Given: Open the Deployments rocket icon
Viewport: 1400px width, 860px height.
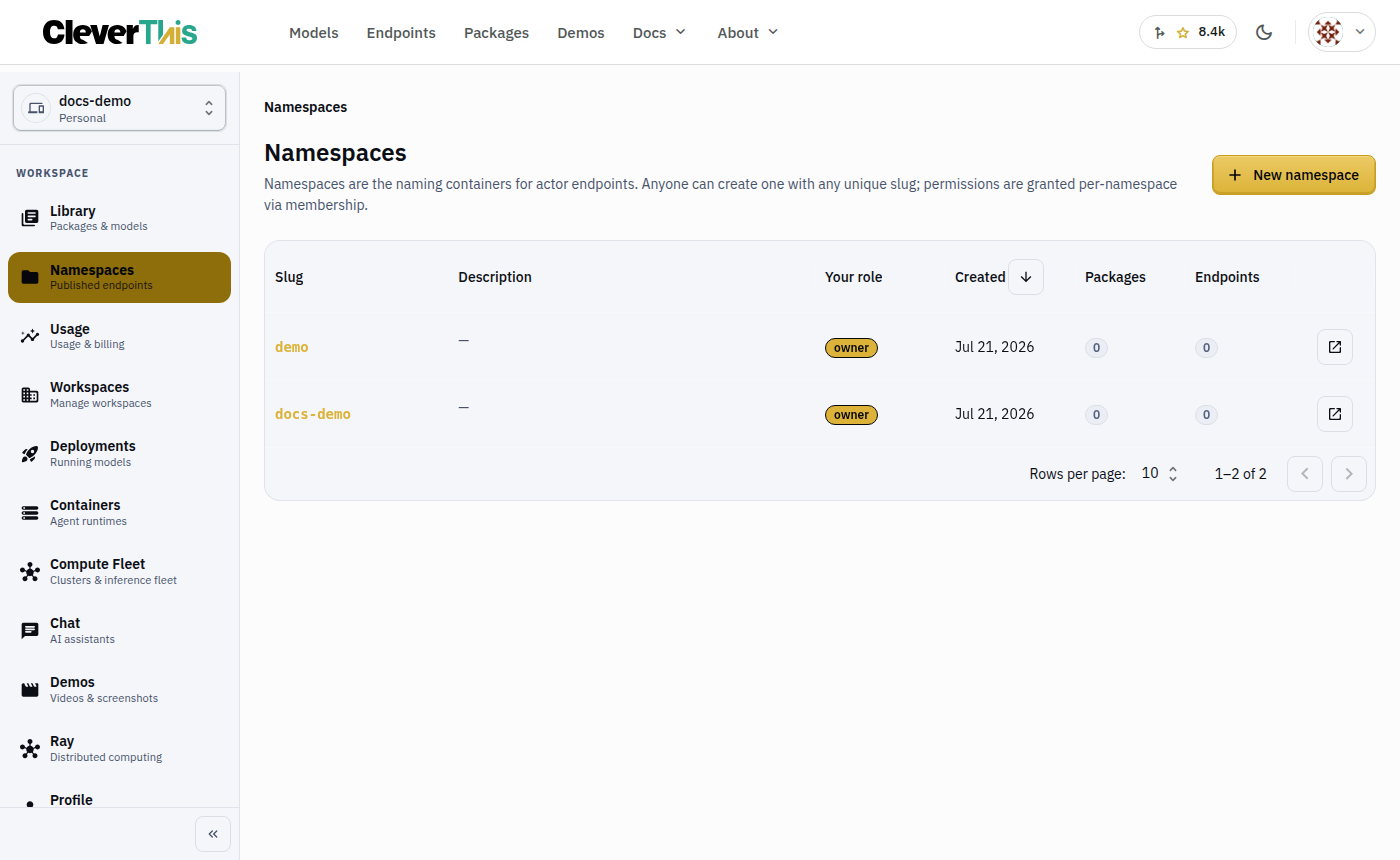Looking at the screenshot, I should 30,454.
